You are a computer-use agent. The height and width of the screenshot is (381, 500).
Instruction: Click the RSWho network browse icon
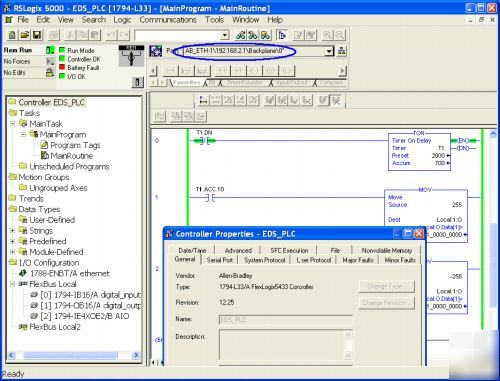click(342, 51)
